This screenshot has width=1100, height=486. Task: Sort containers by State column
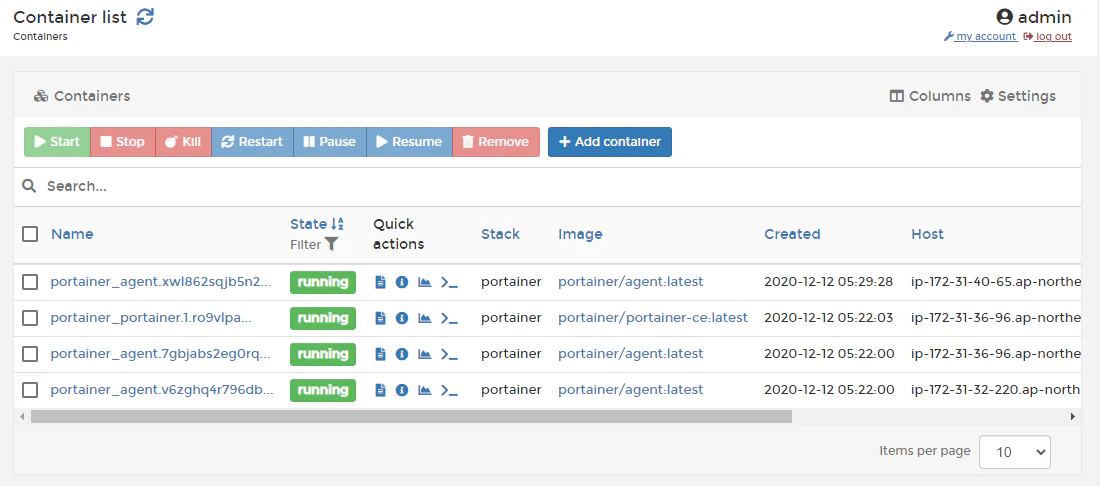click(316, 224)
